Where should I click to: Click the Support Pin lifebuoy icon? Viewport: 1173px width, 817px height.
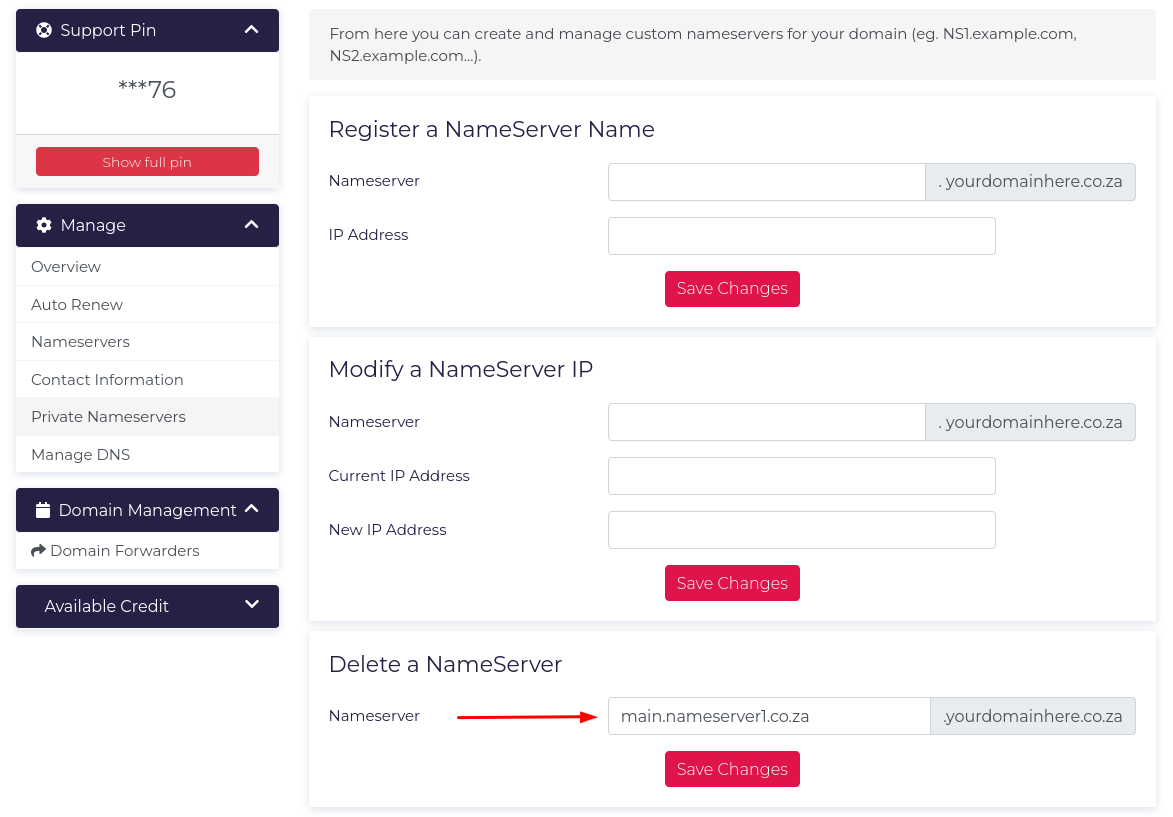44,30
